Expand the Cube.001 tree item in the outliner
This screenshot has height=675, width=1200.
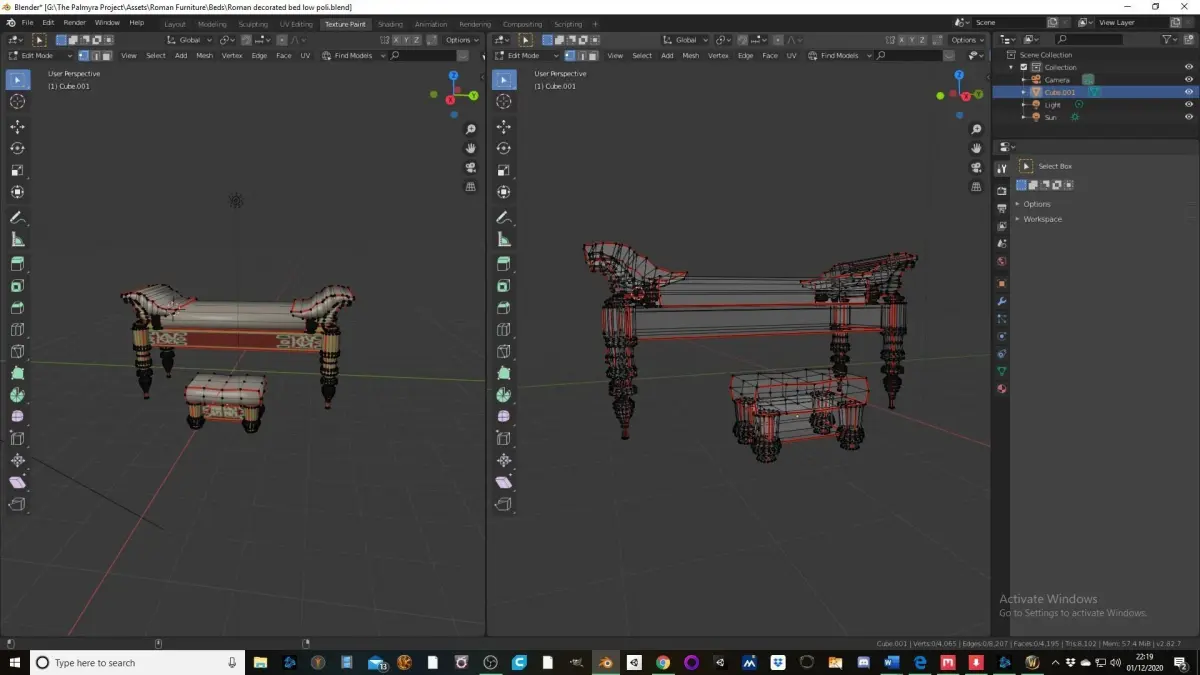coord(1024,92)
